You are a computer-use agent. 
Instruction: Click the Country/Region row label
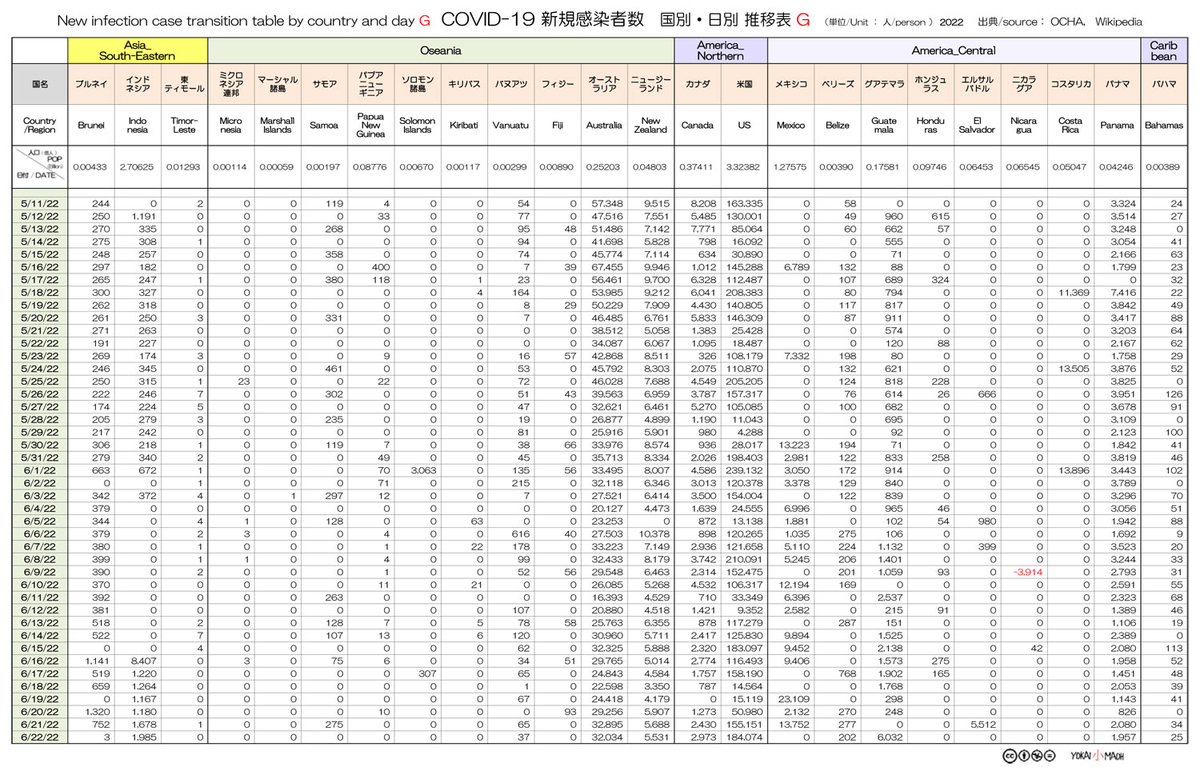click(x=39, y=126)
